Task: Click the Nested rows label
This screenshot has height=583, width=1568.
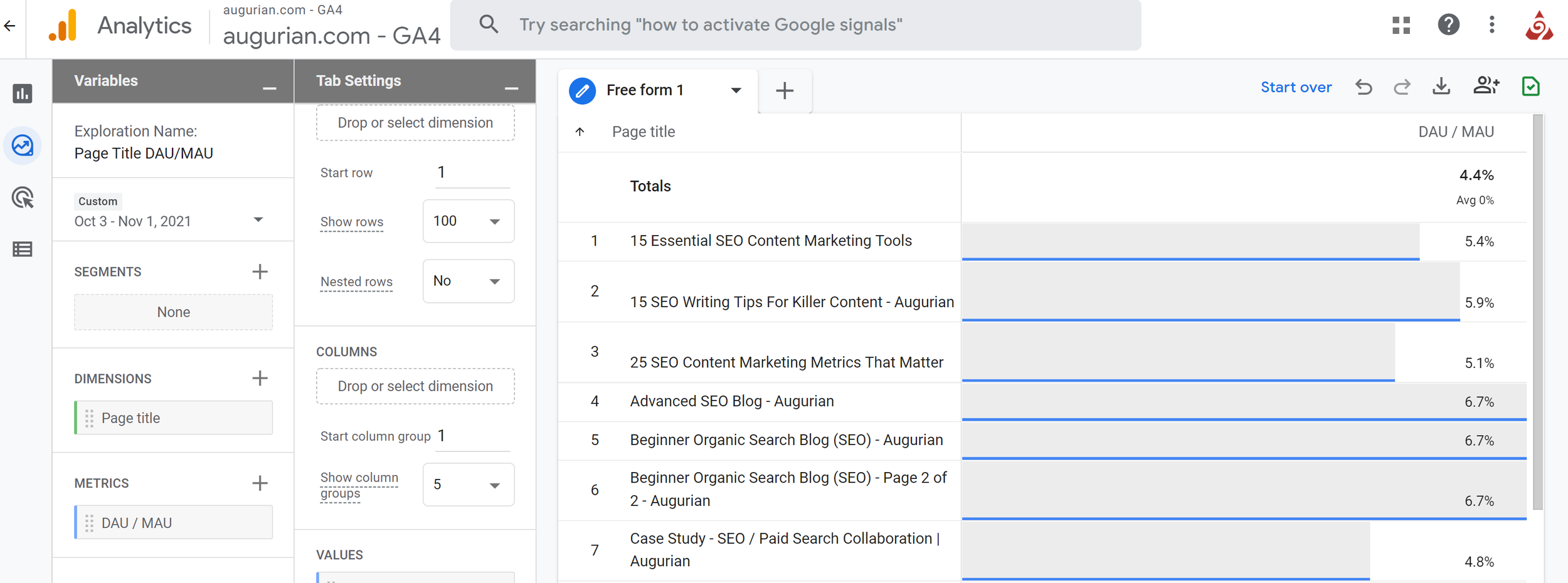Action: coord(356,282)
